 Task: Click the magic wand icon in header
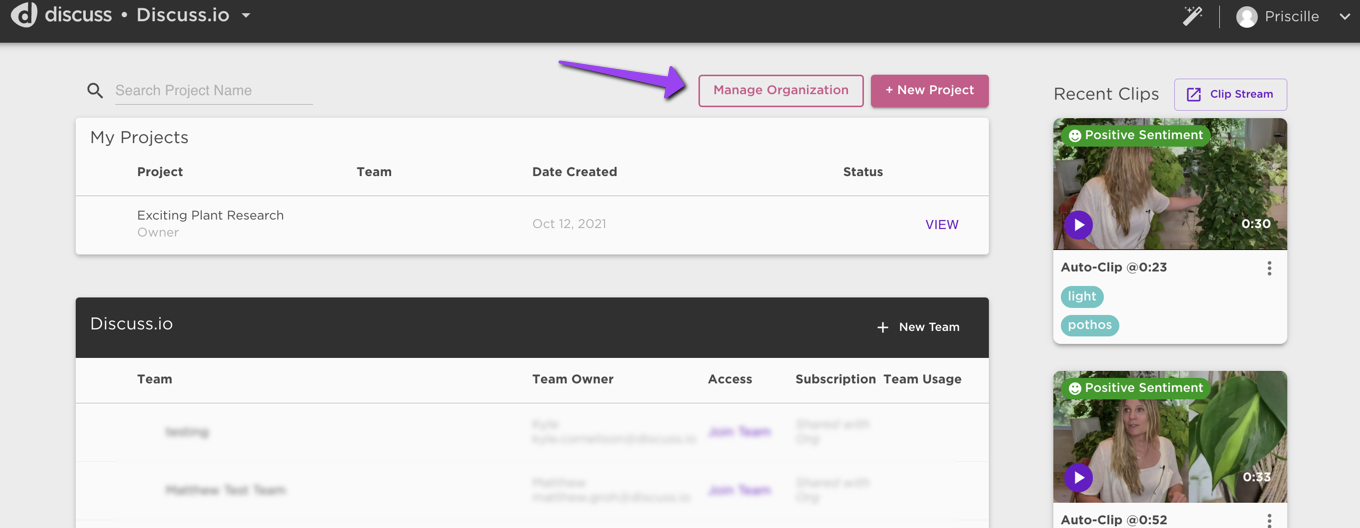click(x=1192, y=16)
